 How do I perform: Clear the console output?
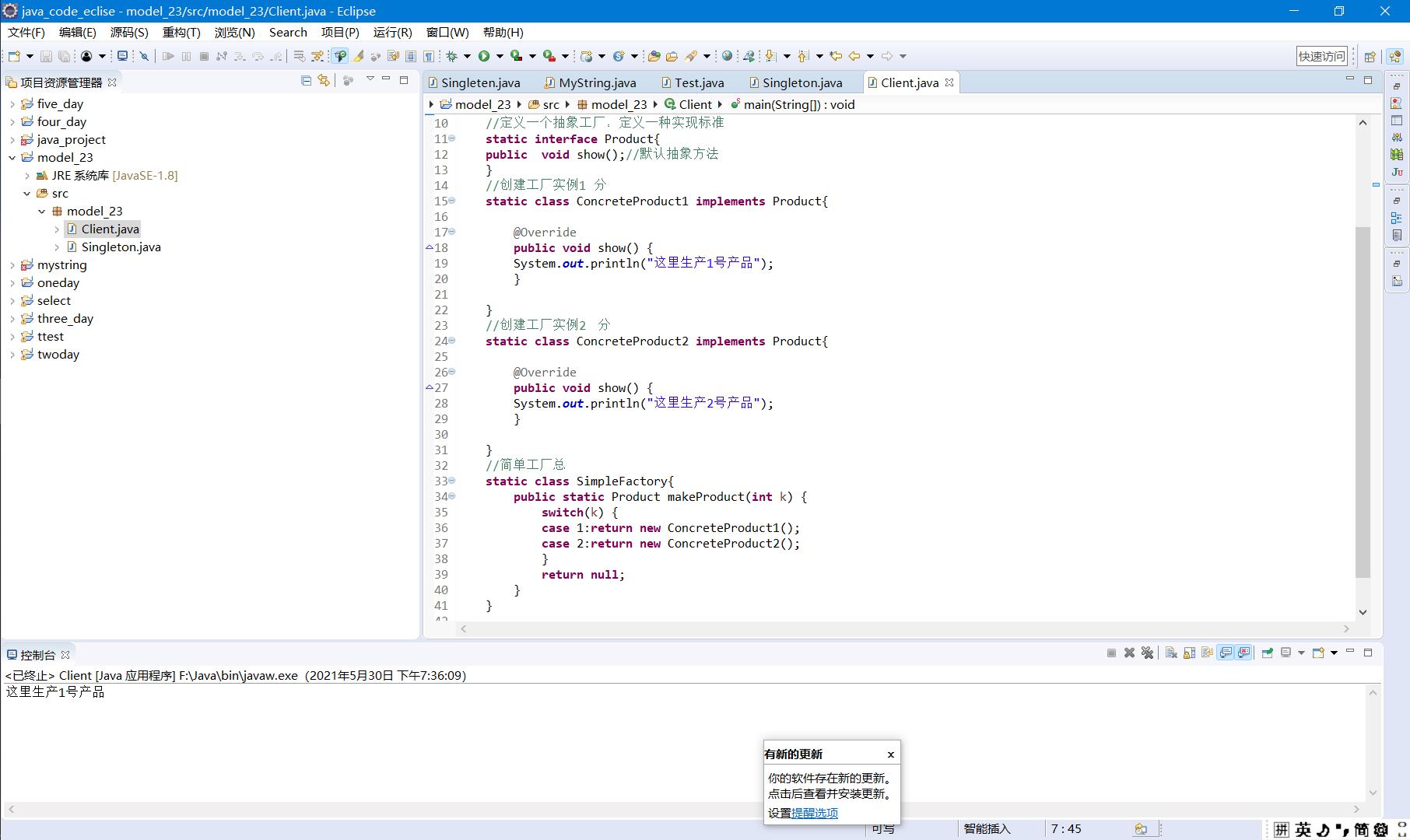[x=1171, y=653]
